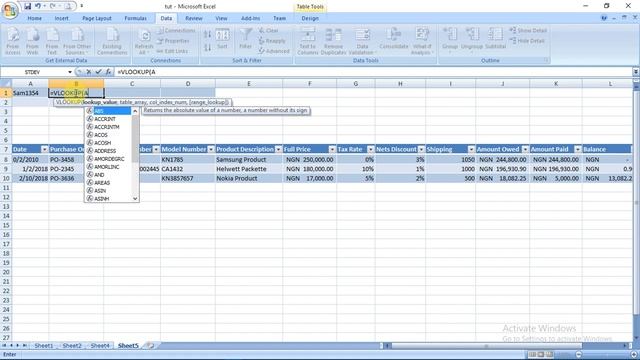Open Advanced filter options

[x=273, y=51]
